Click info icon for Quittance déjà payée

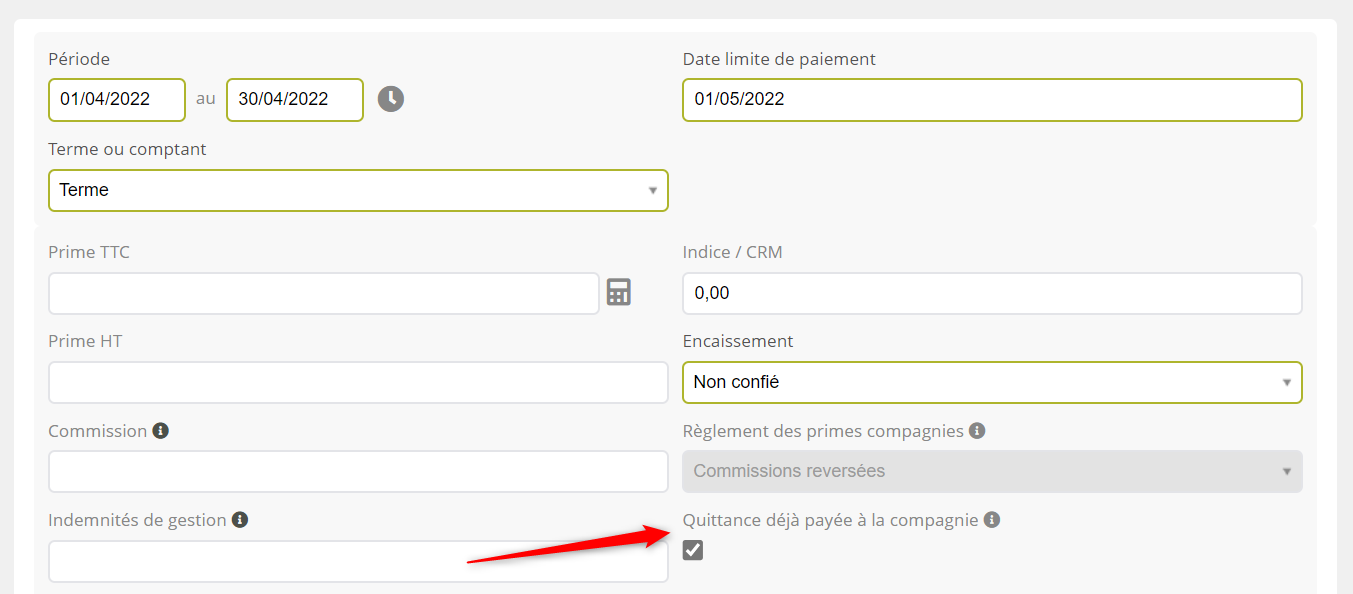(x=991, y=520)
